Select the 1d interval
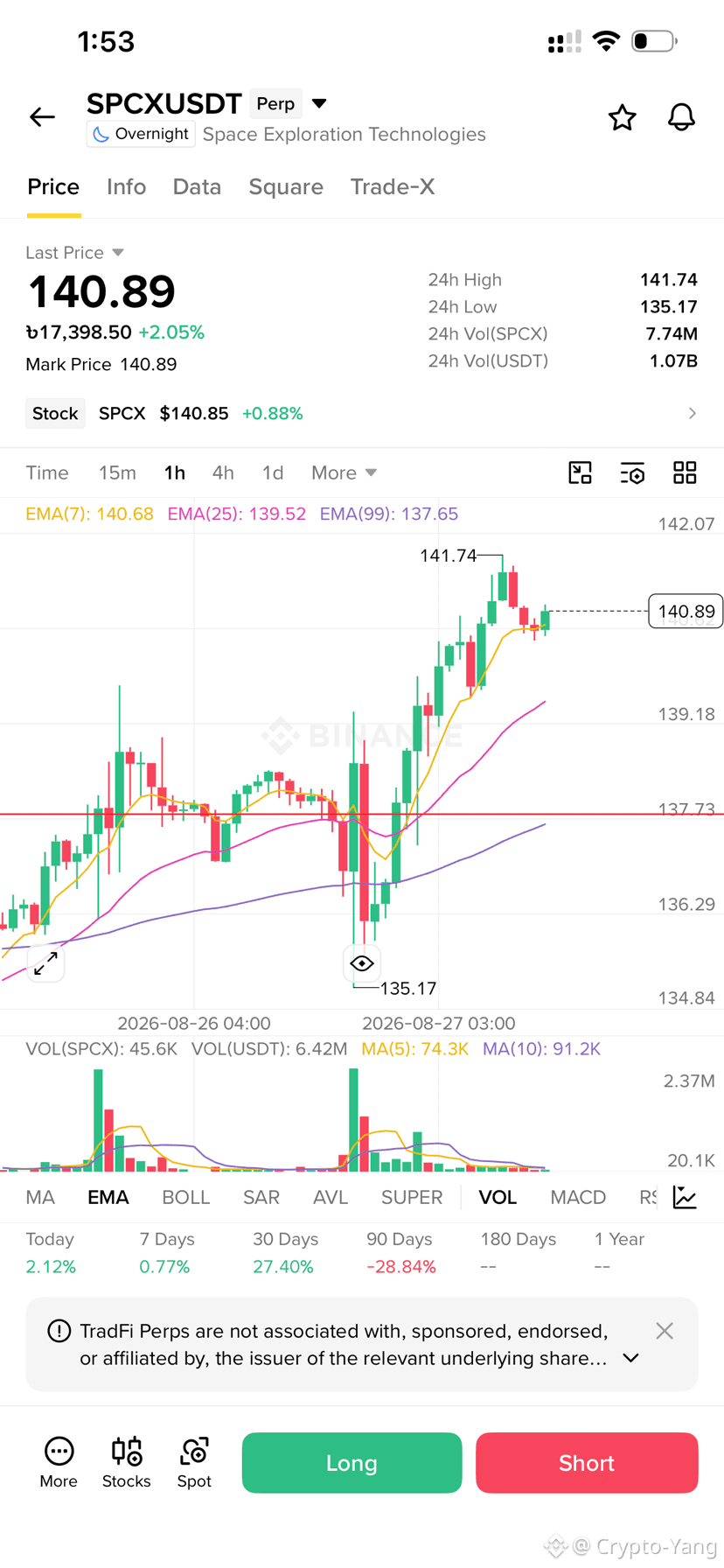Image resolution: width=724 pixels, height=1568 pixels. tap(273, 472)
